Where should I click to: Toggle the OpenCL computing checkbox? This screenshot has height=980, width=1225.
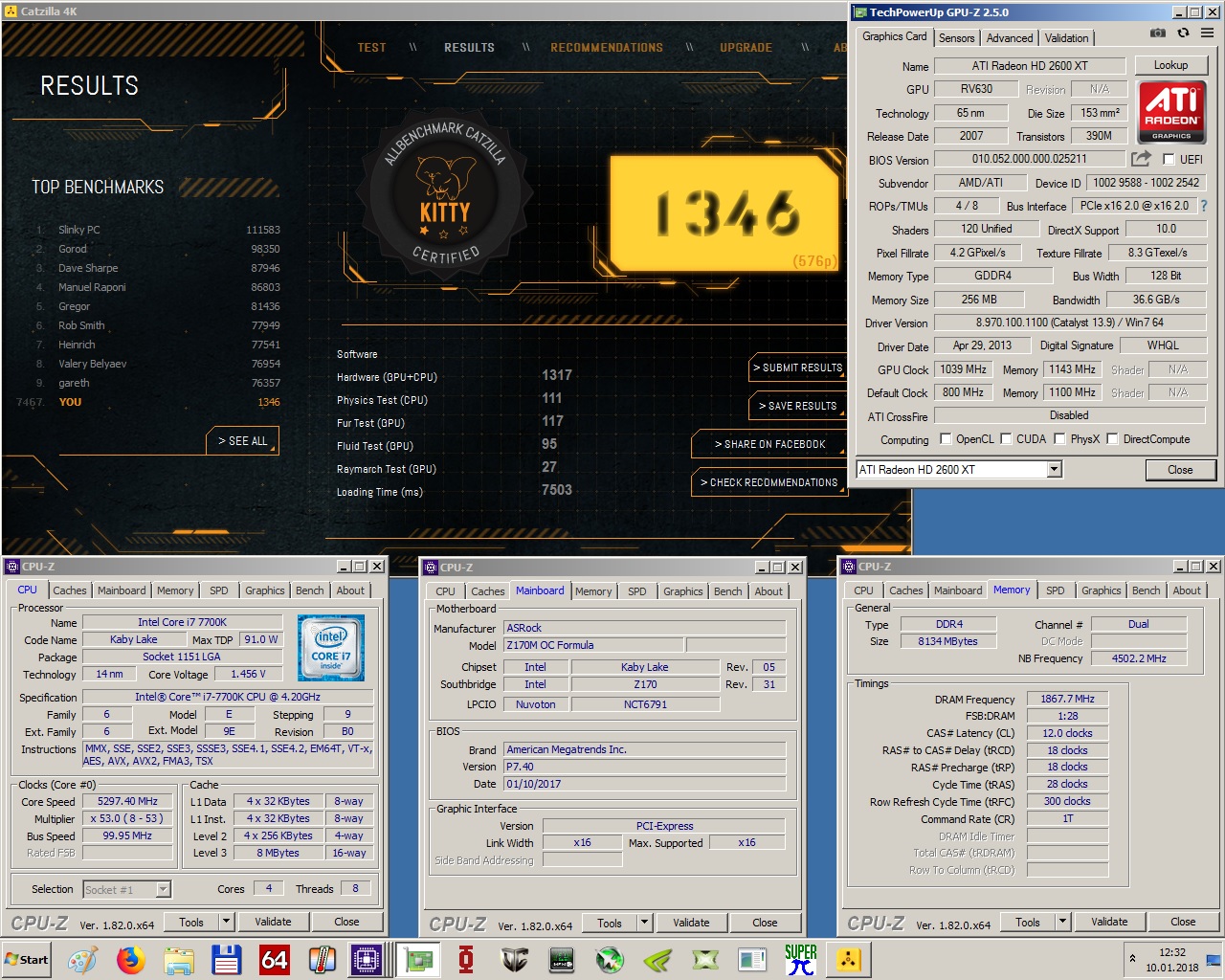(x=946, y=439)
